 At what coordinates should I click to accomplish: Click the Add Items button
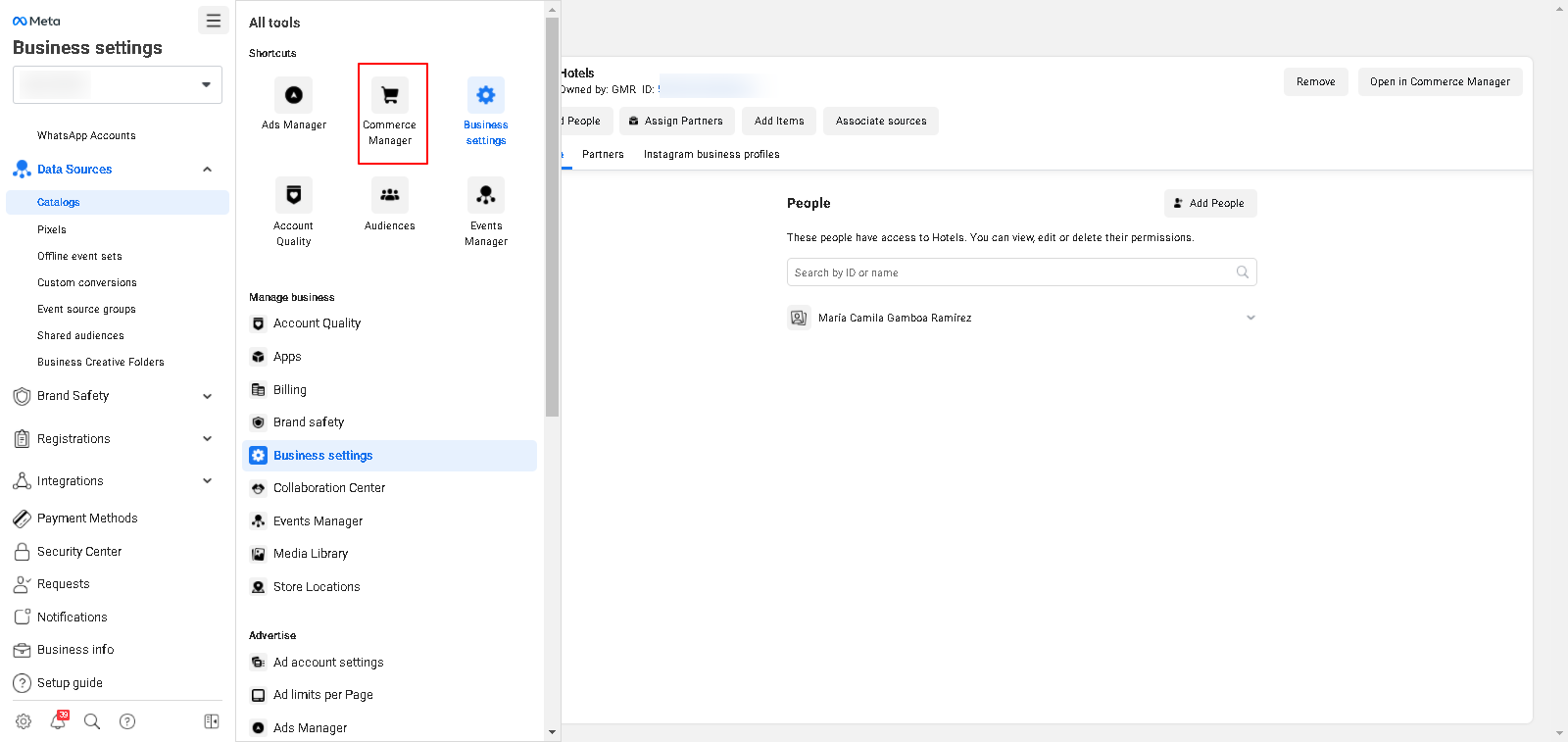coord(779,122)
